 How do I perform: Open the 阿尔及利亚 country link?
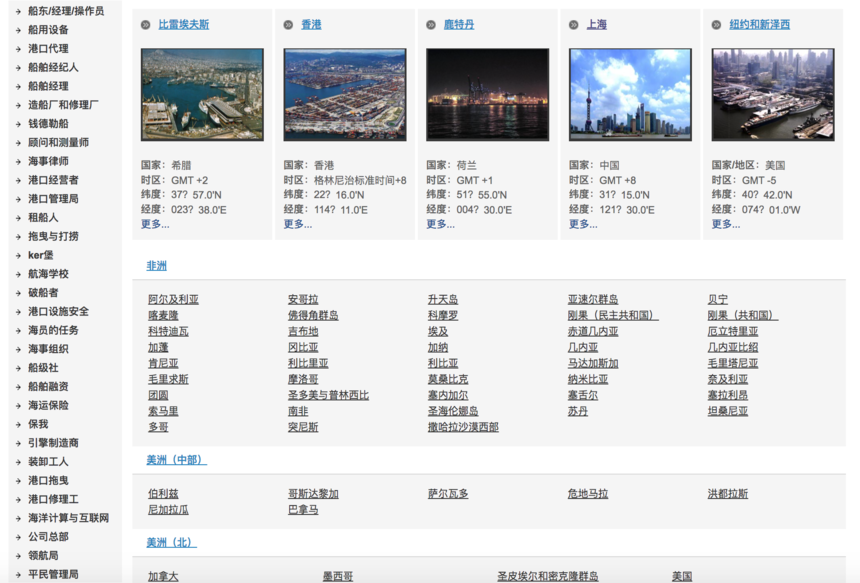[173, 299]
